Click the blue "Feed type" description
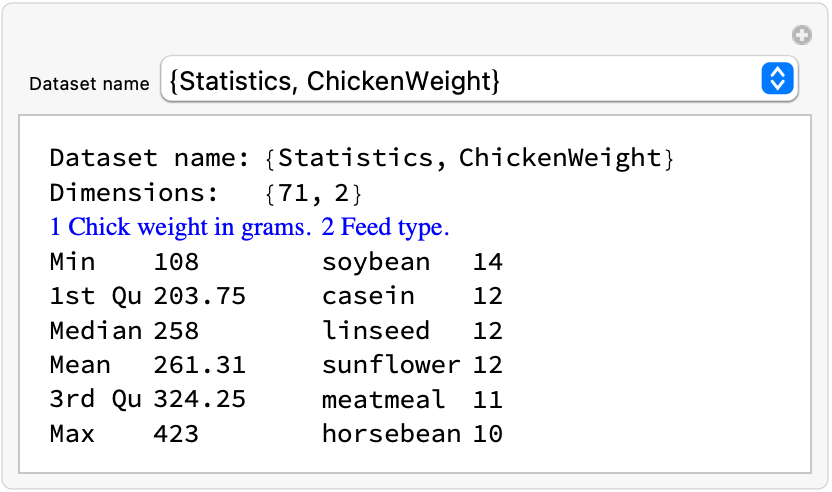The height and width of the screenshot is (492, 832). click(386, 228)
